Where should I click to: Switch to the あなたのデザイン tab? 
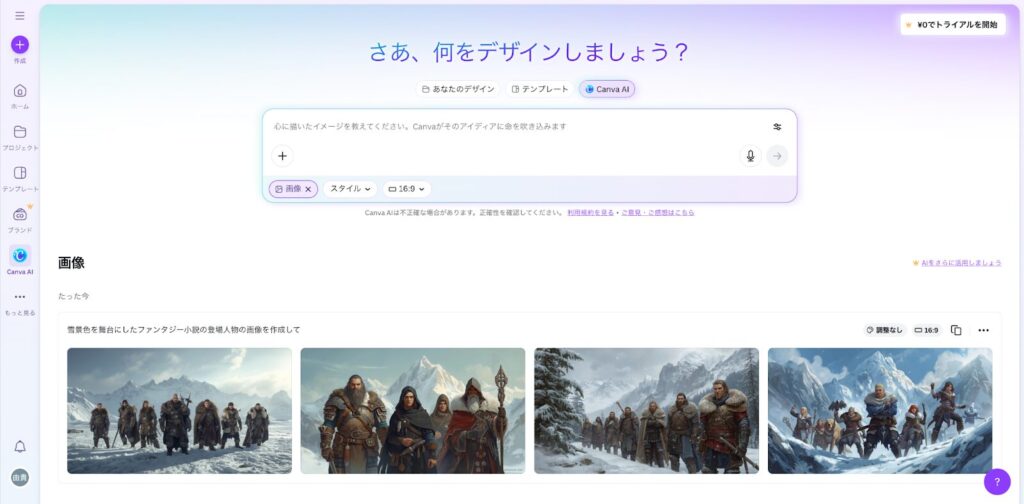458,89
